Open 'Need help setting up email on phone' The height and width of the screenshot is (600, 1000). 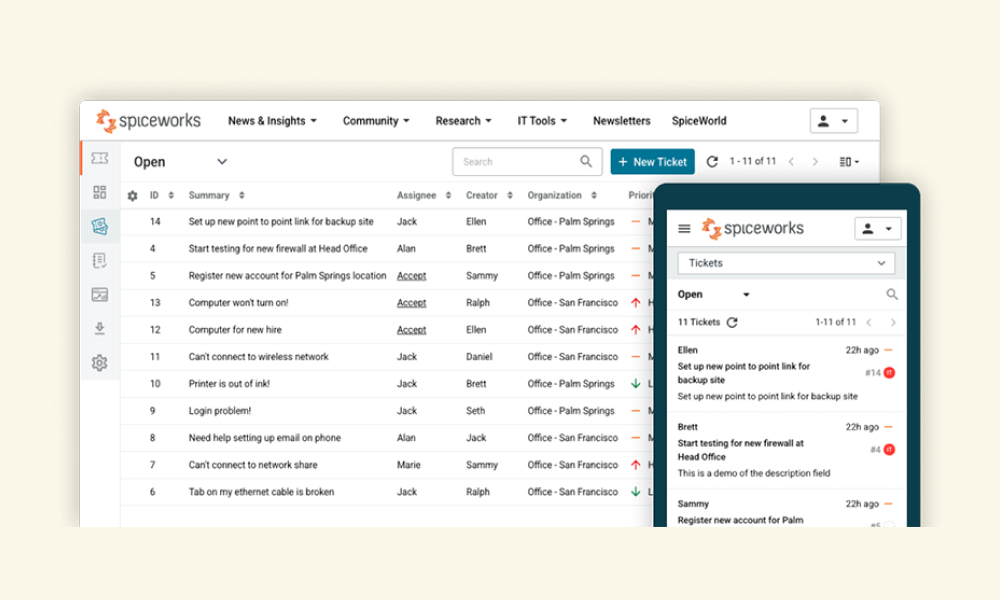tap(264, 438)
